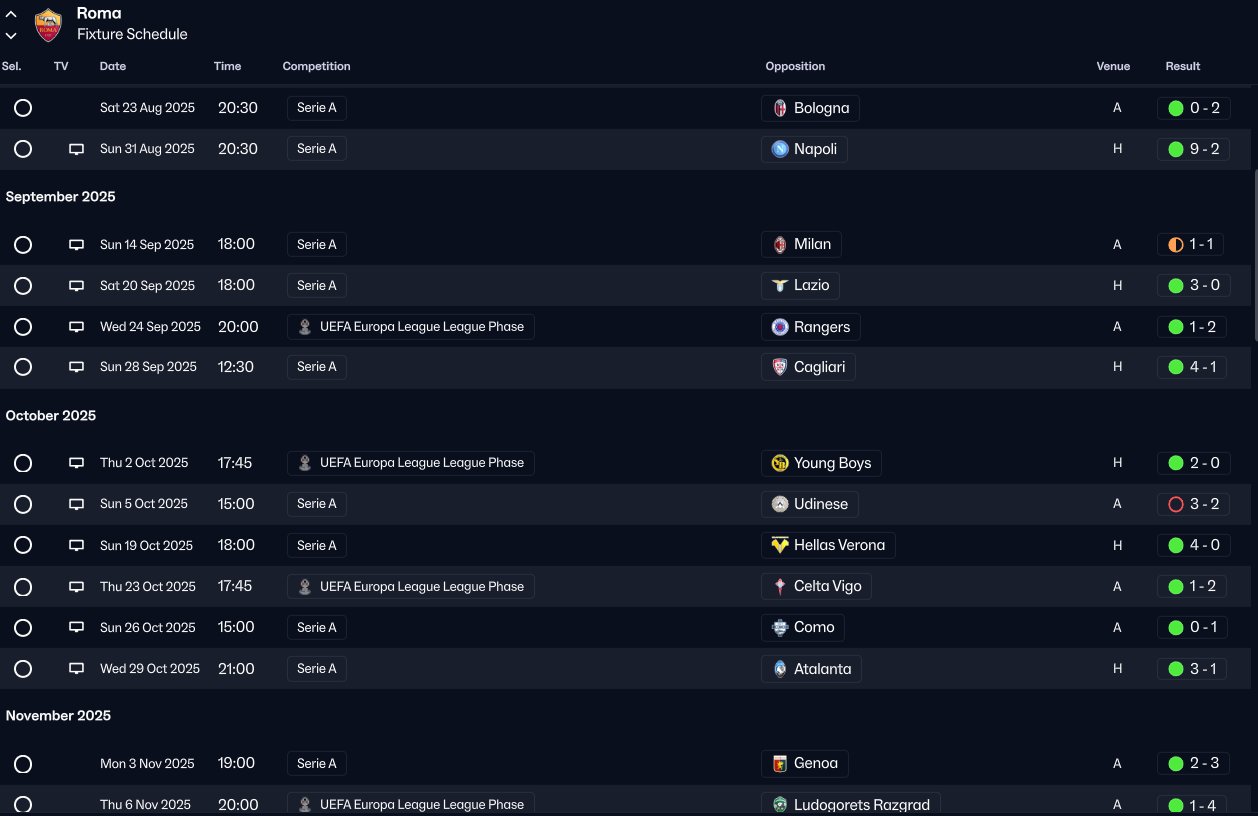Viewport: 1258px width, 816px height.
Task: Click the TV icon on the Lazio row
Action: pyautogui.click(x=76, y=286)
